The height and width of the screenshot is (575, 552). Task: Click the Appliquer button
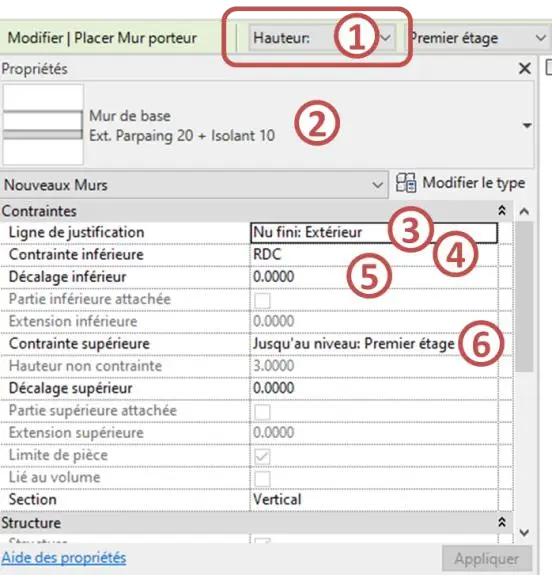tap(487, 559)
